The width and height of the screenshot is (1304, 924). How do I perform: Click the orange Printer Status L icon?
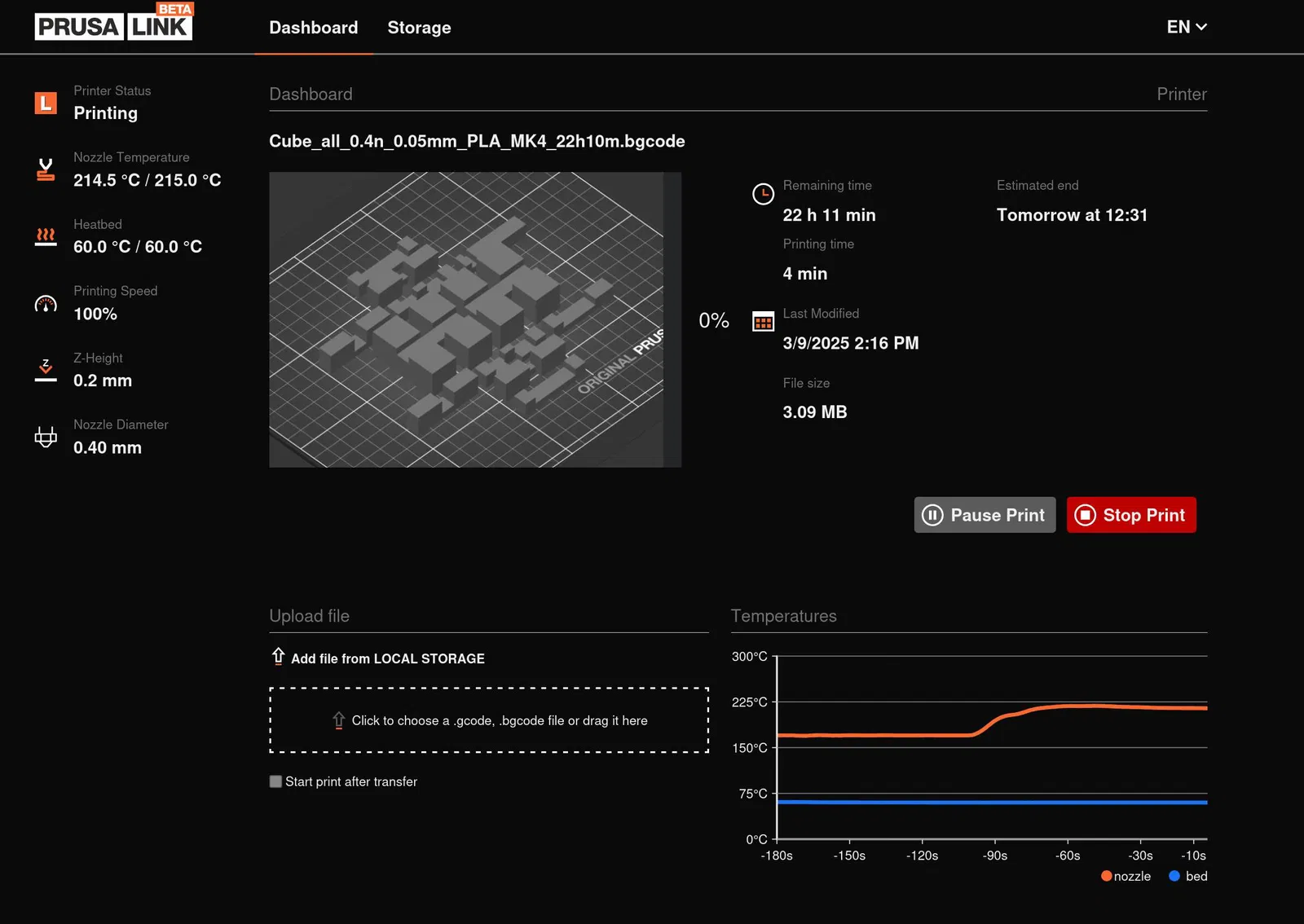pyautogui.click(x=46, y=103)
